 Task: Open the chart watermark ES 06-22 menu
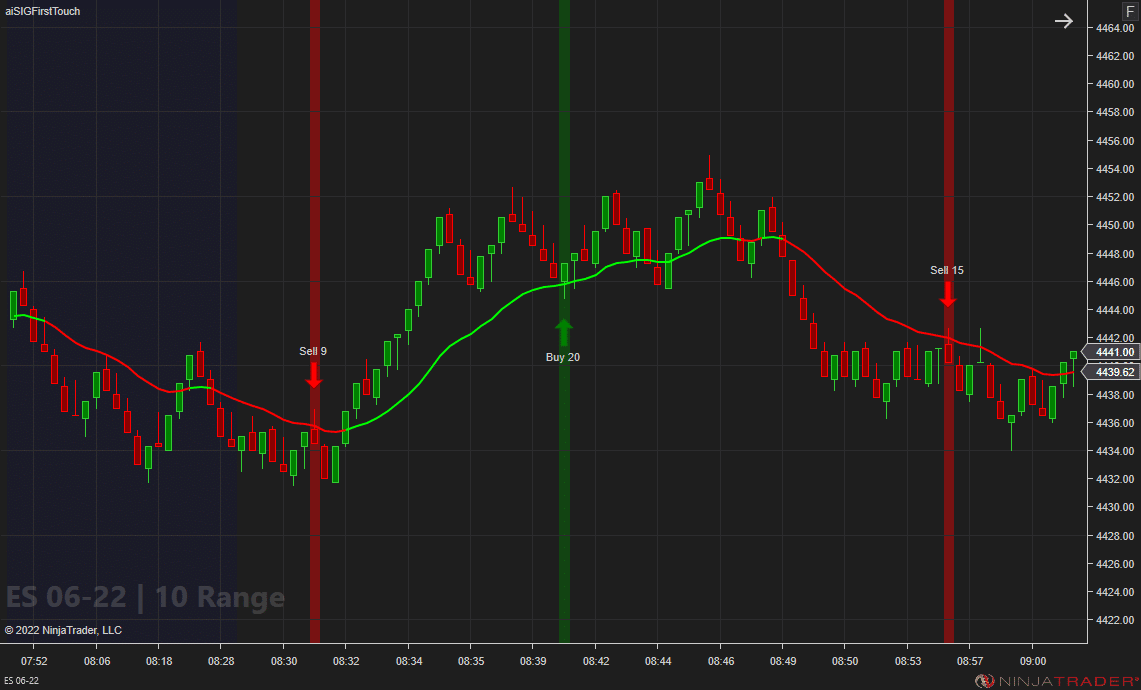143,597
